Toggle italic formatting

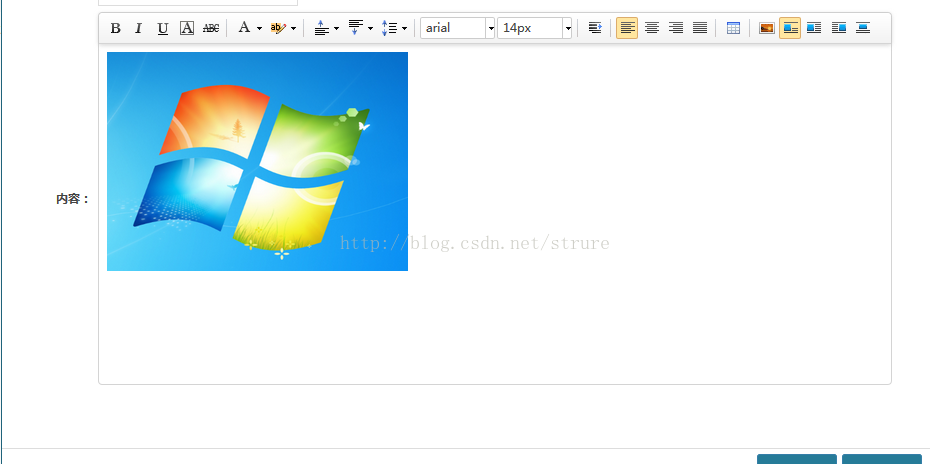(139, 28)
